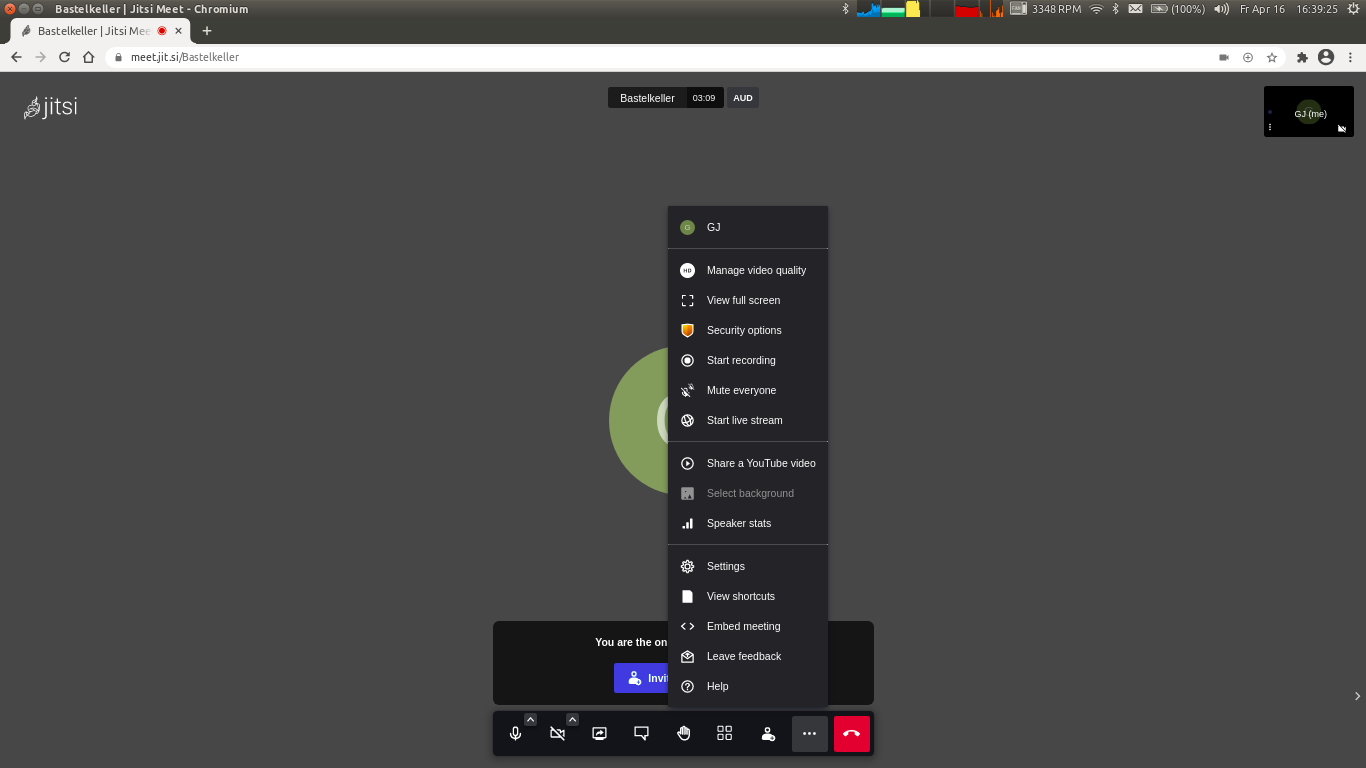Raise your hand
The width and height of the screenshot is (1366, 768).
(x=683, y=733)
